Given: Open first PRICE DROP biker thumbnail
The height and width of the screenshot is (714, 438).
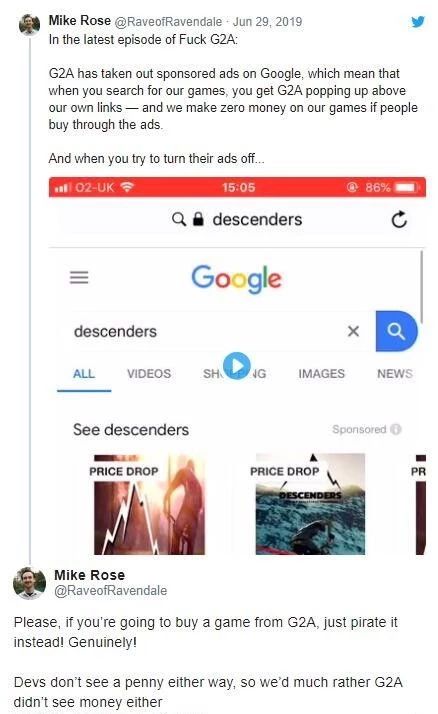Looking at the screenshot, I should (x=149, y=504).
